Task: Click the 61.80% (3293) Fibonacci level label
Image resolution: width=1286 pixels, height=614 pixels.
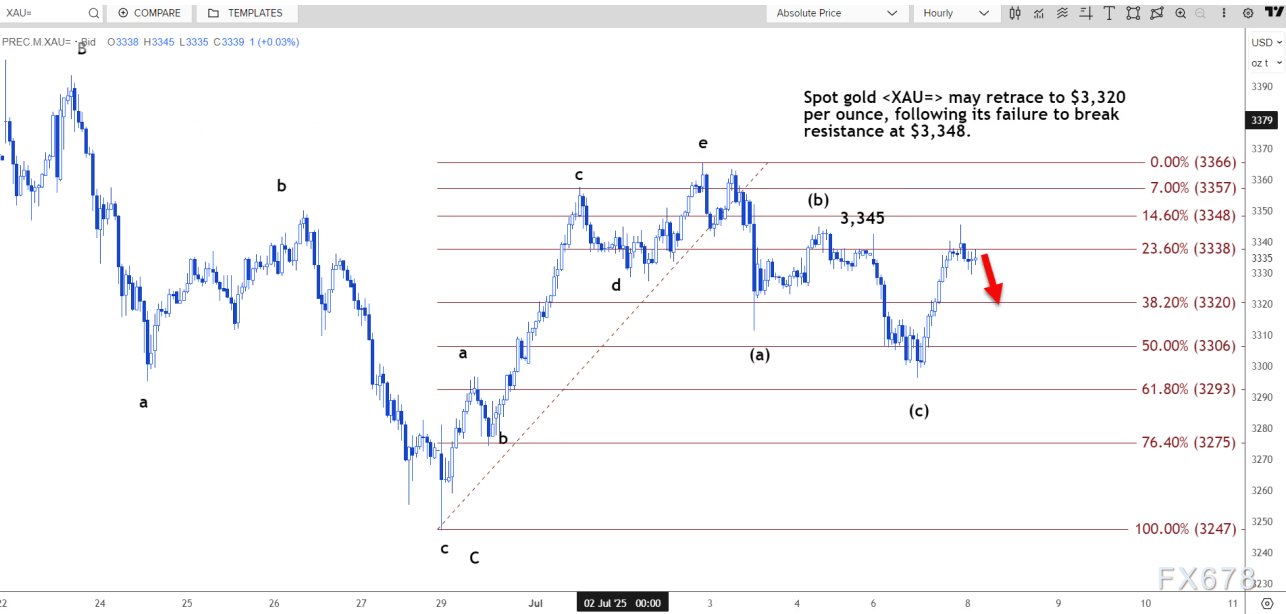Action: point(1190,389)
